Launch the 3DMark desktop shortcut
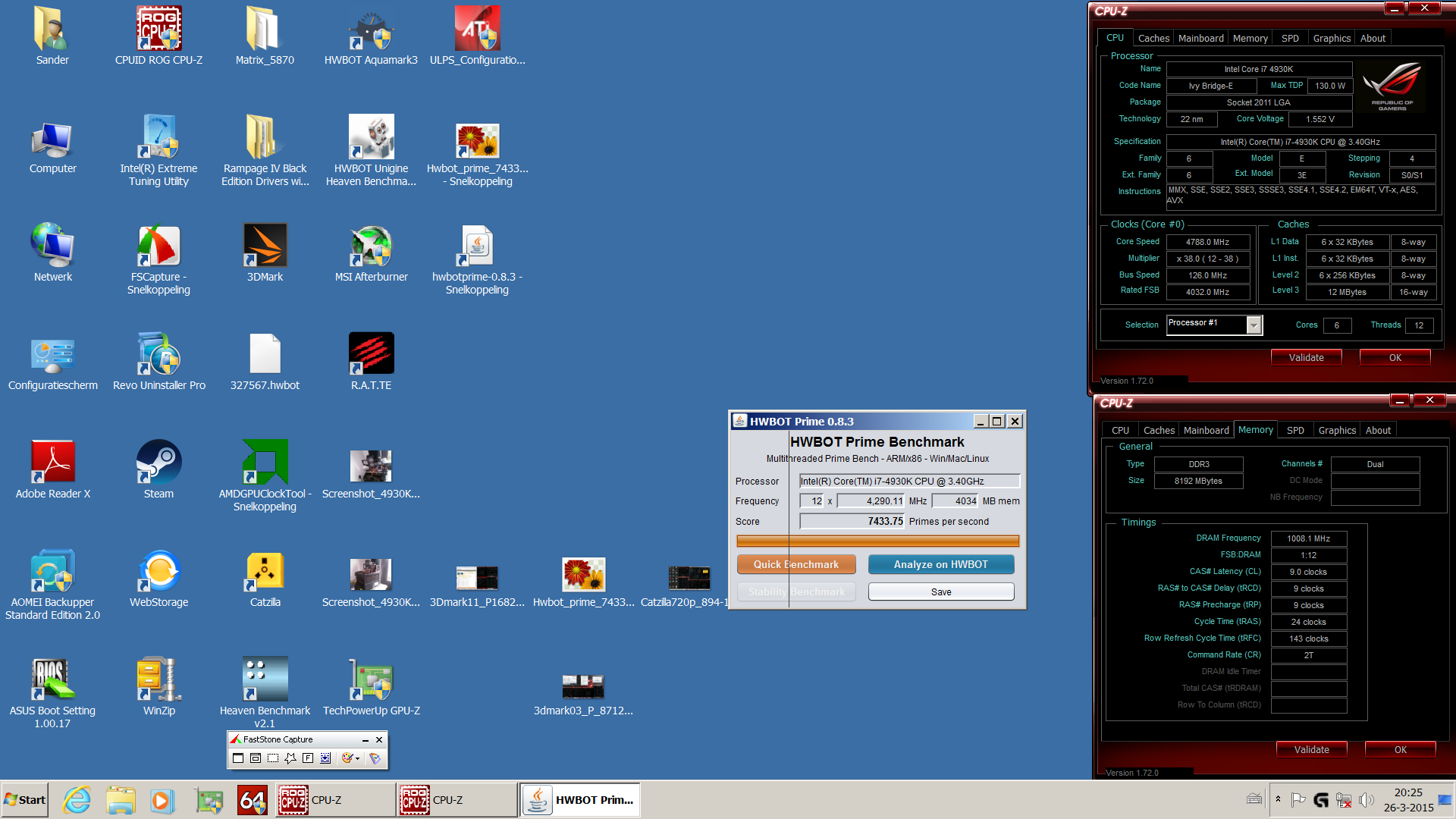This screenshot has height=819, width=1456. [265, 253]
